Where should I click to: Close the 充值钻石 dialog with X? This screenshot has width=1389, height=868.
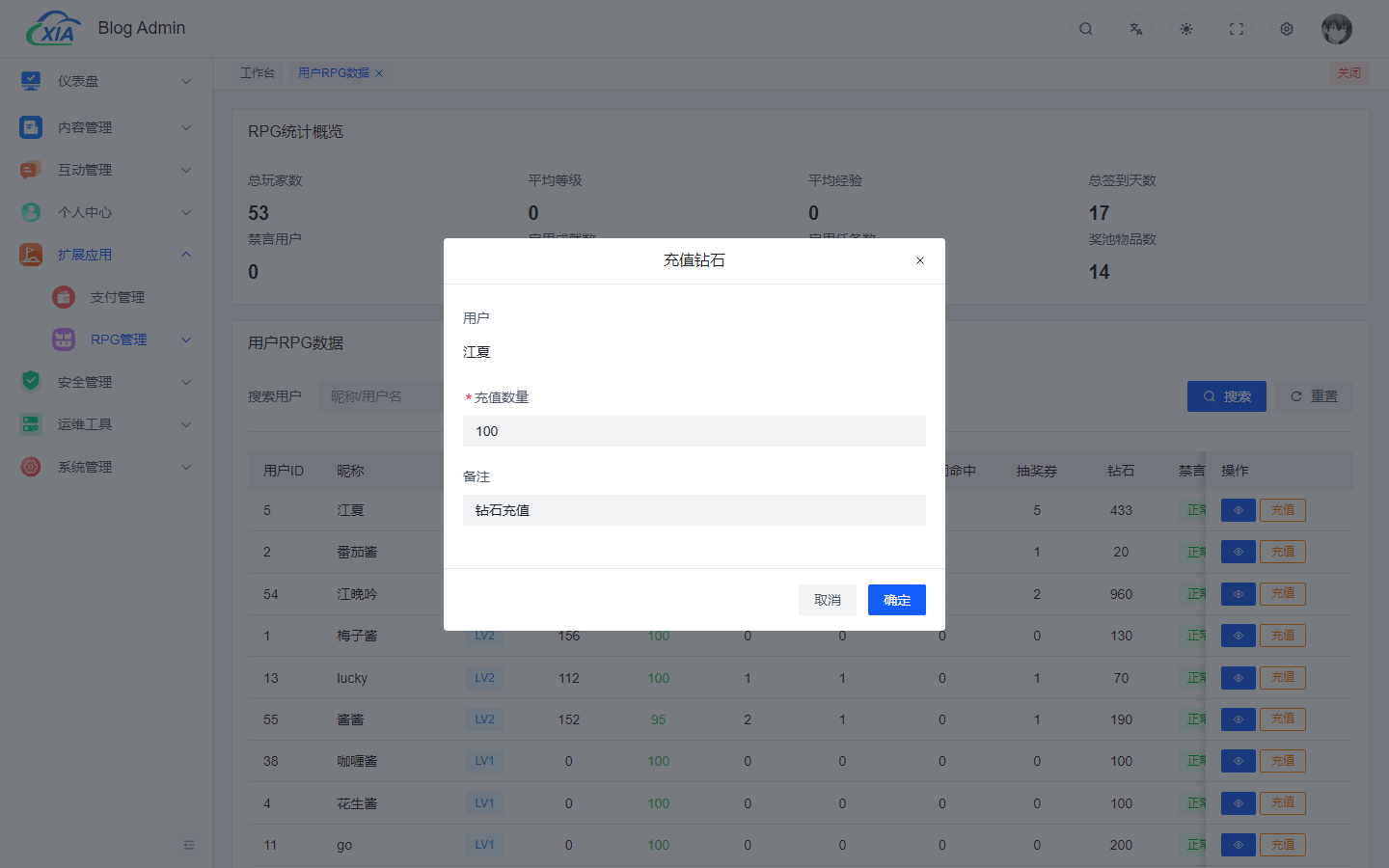920,260
